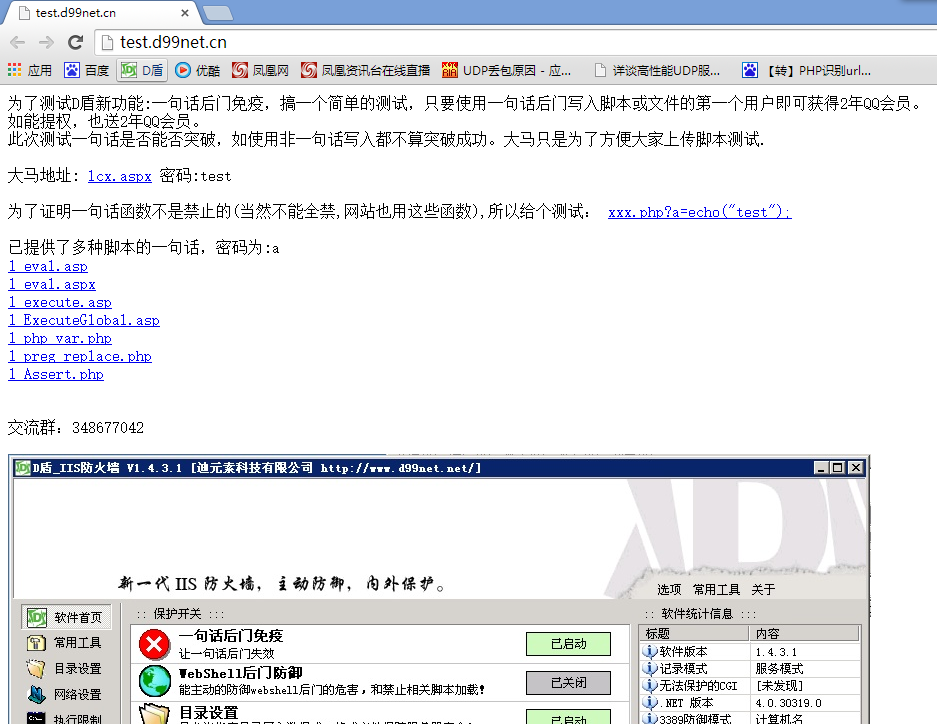Image resolution: width=937 pixels, height=724 pixels.
Task: Open the 关于 menu in D盾
Action: click(x=763, y=590)
